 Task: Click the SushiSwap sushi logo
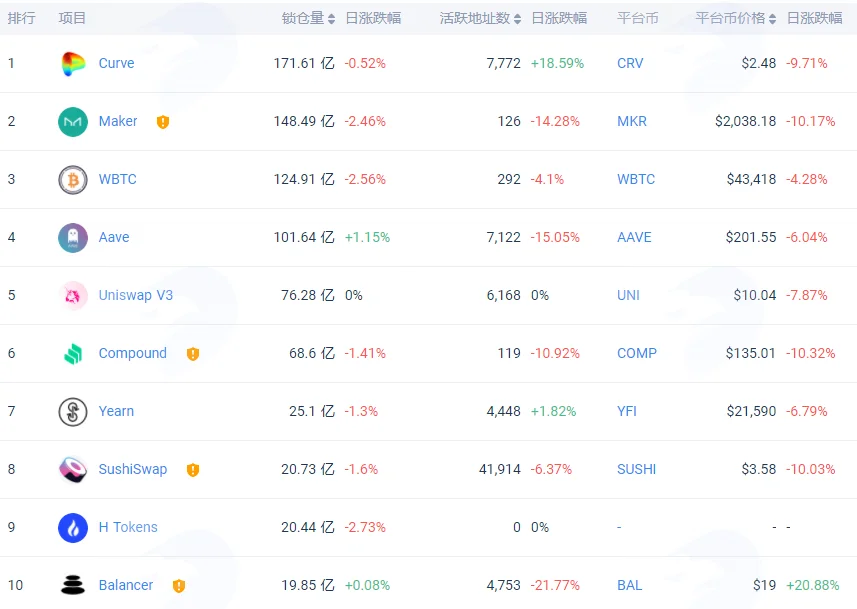(x=73, y=469)
